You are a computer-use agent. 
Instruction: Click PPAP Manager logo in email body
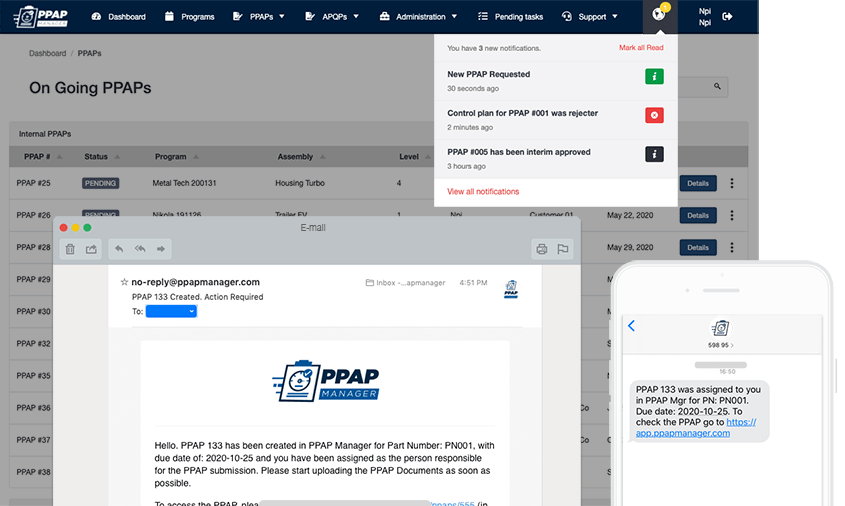coord(325,380)
